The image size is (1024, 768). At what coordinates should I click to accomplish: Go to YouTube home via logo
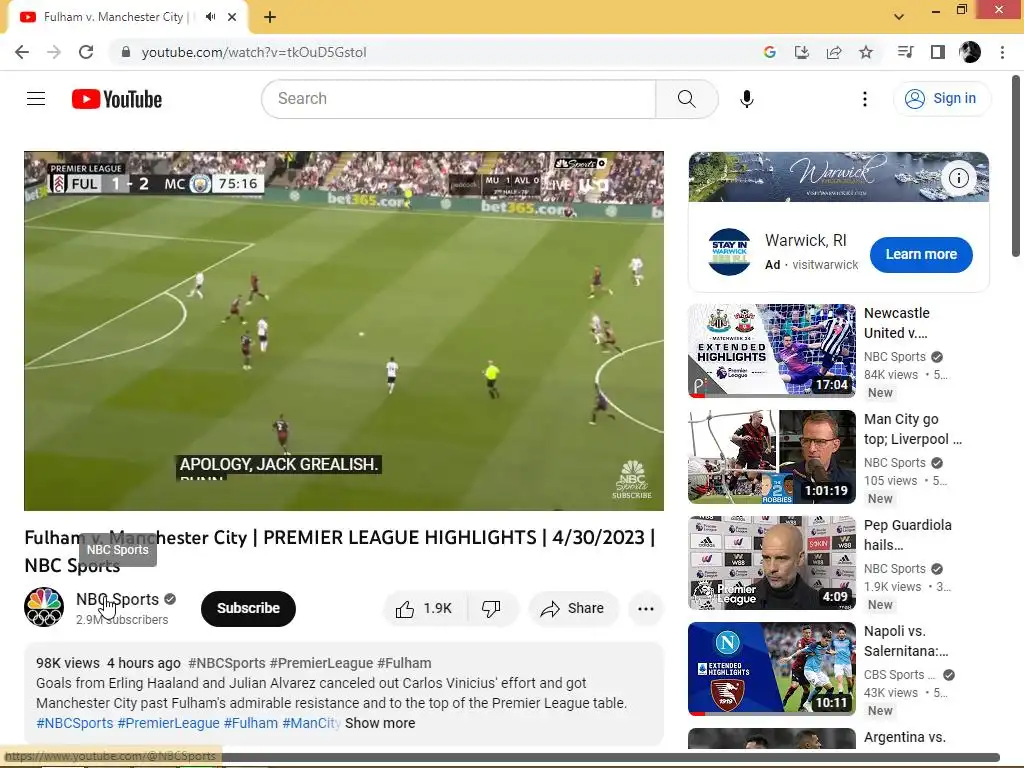pyautogui.click(x=117, y=99)
